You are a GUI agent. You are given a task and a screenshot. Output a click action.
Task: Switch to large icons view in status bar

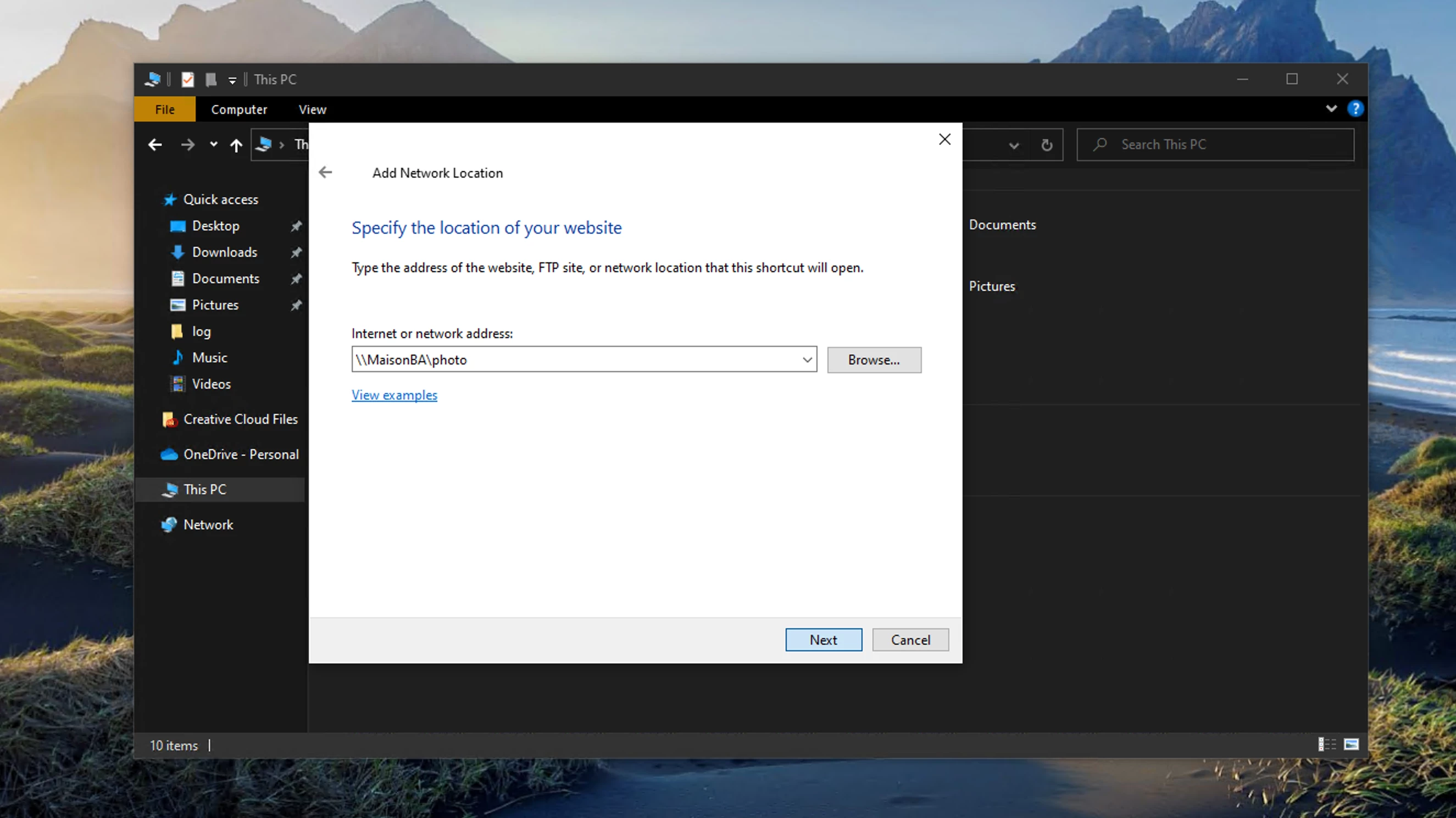click(1351, 744)
